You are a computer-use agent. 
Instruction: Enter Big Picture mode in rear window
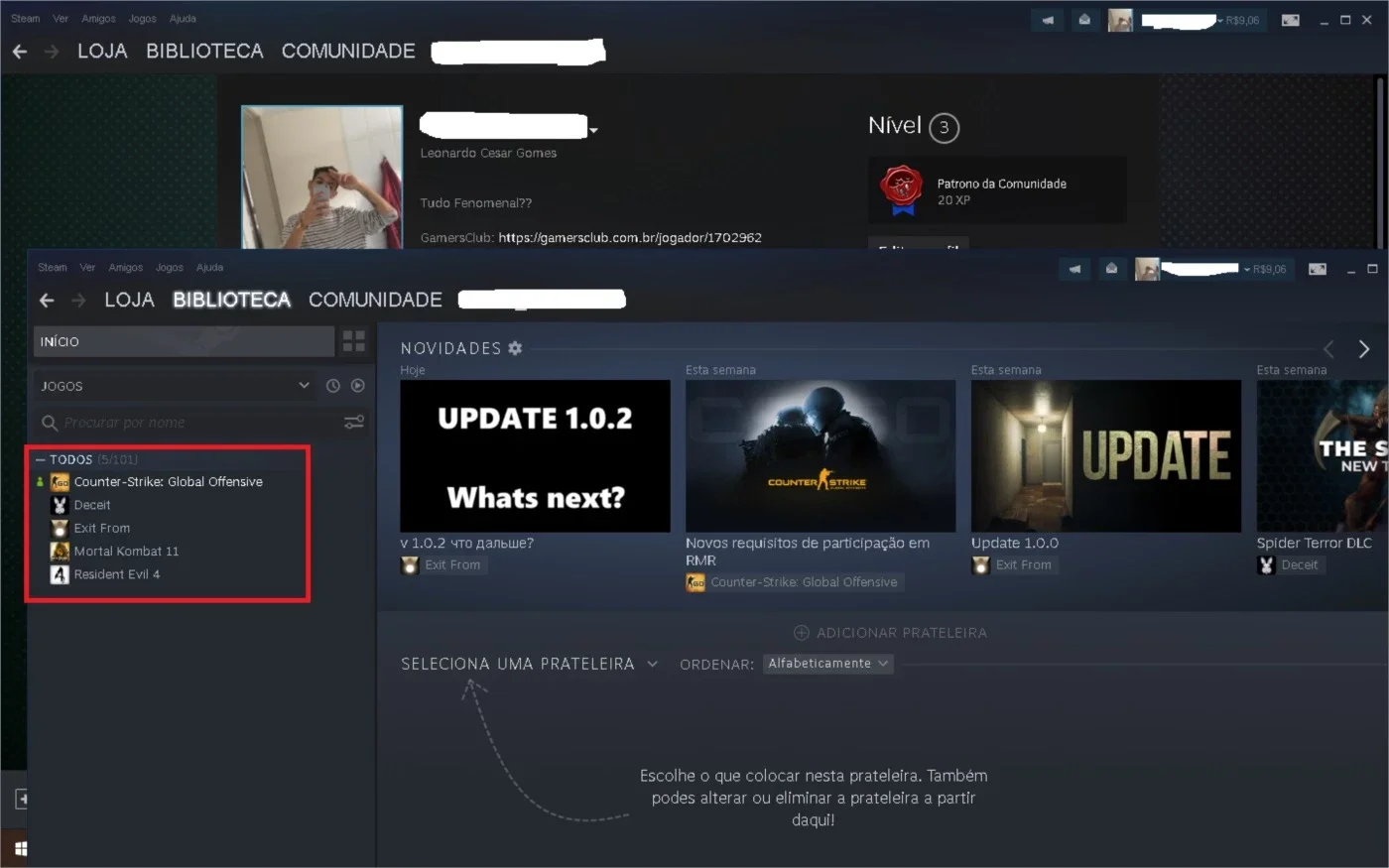pos(1291,20)
